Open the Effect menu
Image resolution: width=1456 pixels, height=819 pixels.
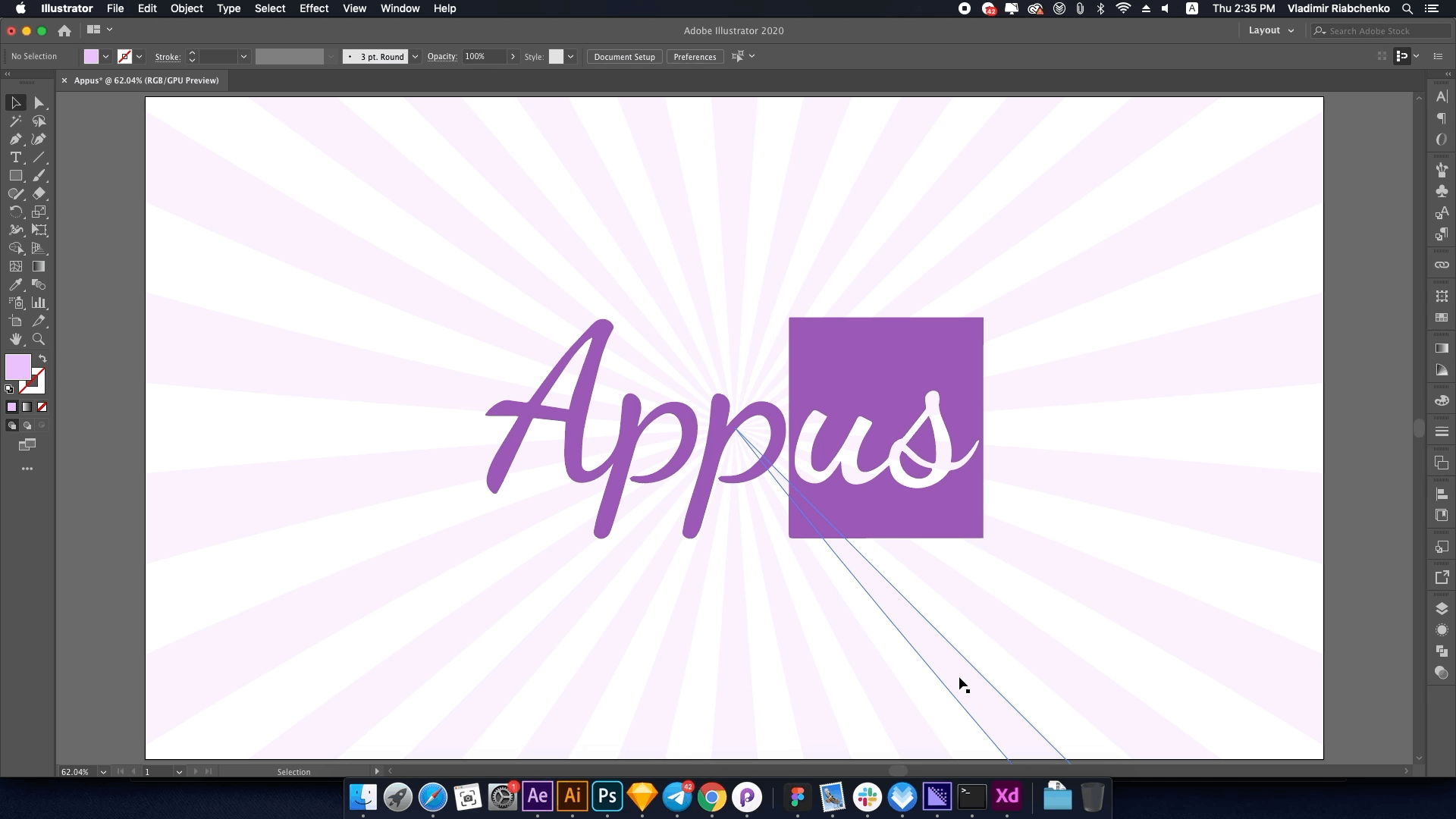tap(313, 8)
